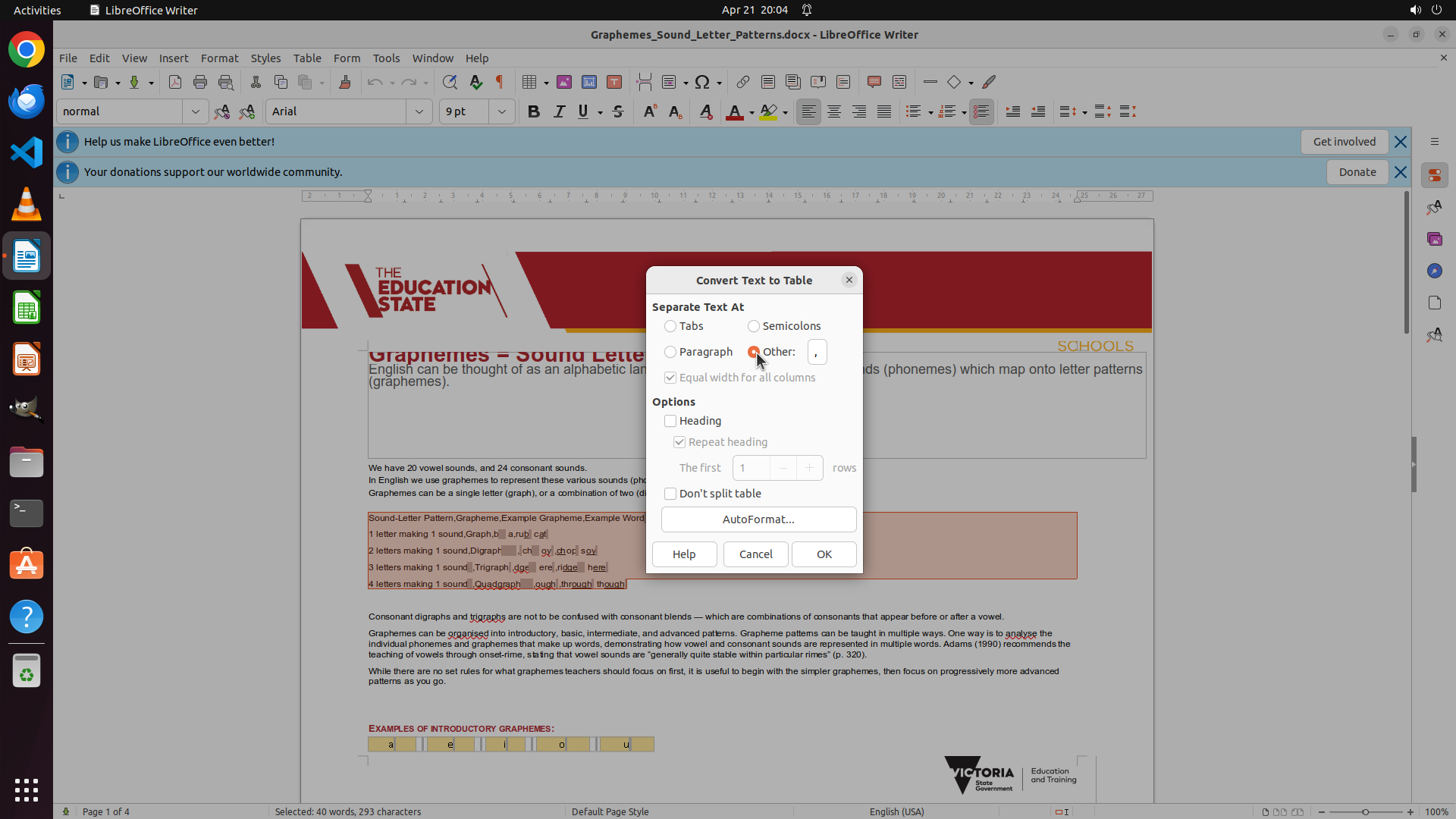
Task: Click the AutoFormat... button
Action: point(758,519)
